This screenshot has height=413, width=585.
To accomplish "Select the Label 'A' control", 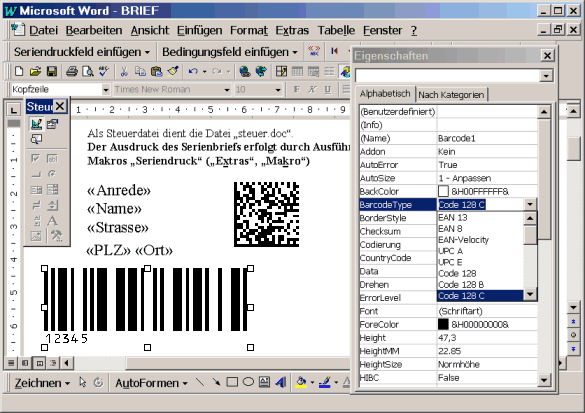I will [53, 220].
